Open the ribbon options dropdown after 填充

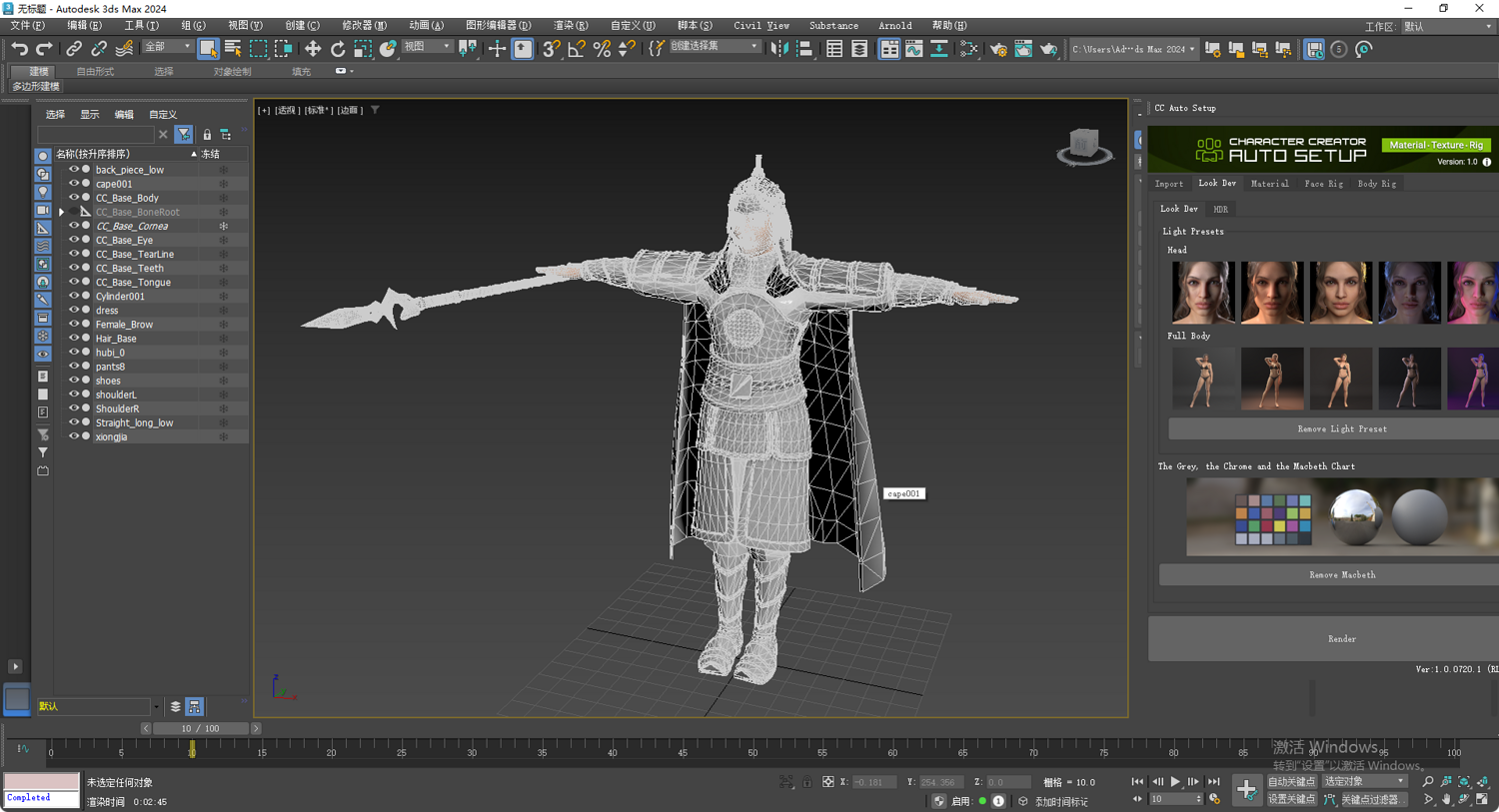coord(344,71)
